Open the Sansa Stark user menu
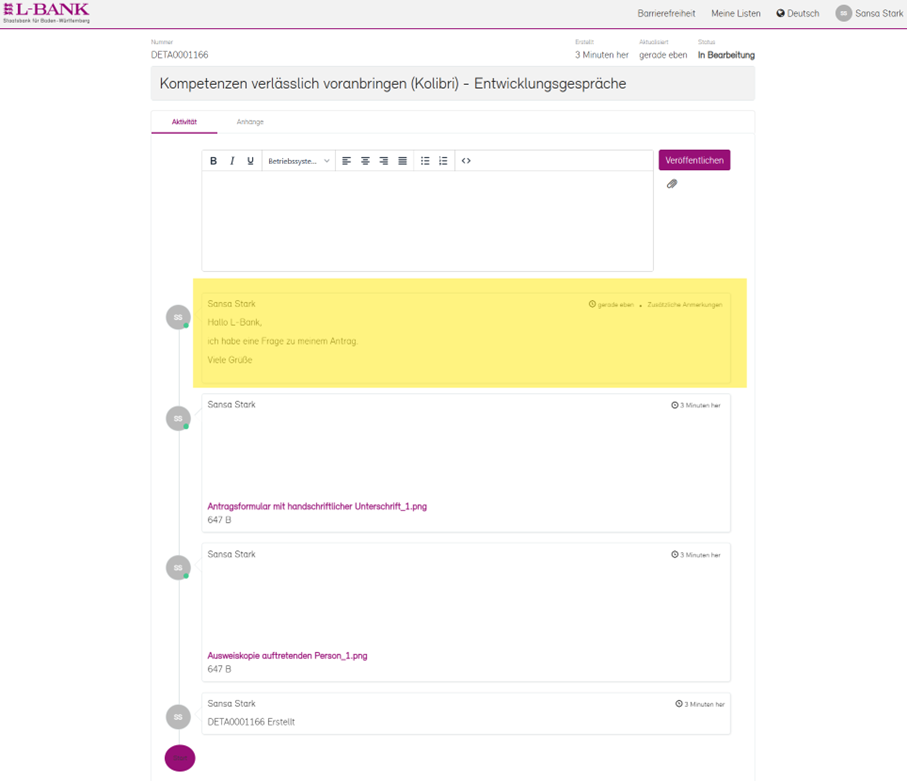Viewport: 907px width, 781px height. 870,14
